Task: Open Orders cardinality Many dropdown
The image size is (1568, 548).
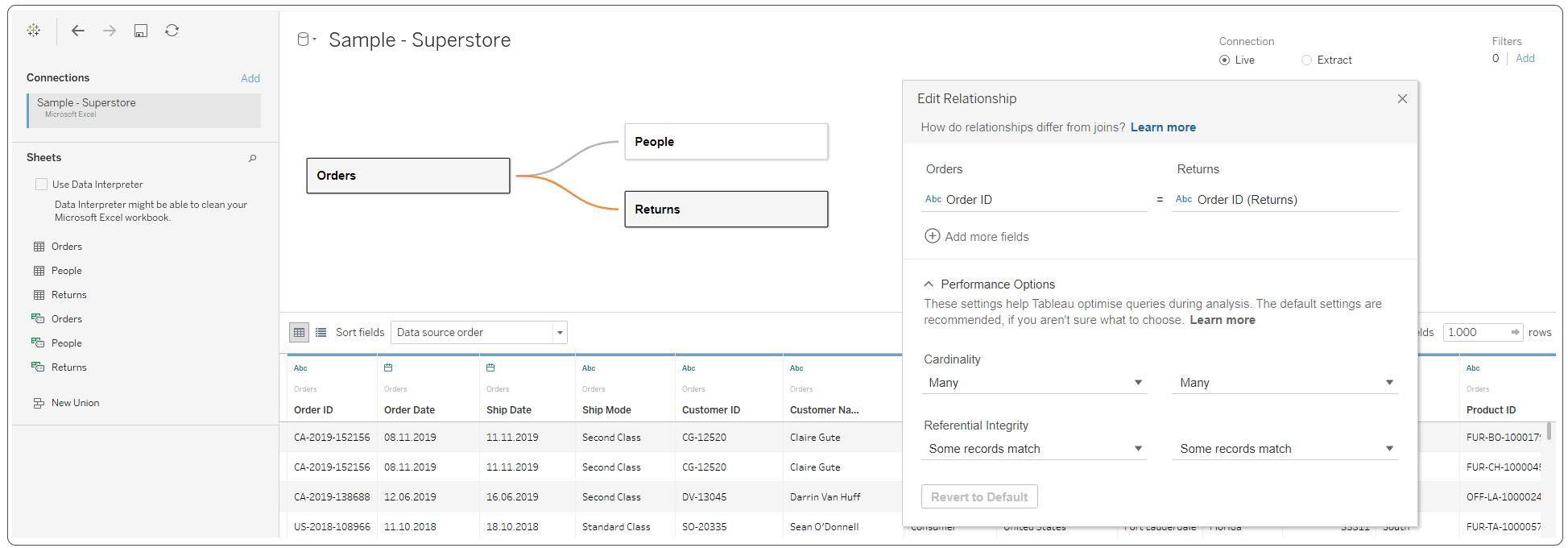Action: pos(1034,383)
